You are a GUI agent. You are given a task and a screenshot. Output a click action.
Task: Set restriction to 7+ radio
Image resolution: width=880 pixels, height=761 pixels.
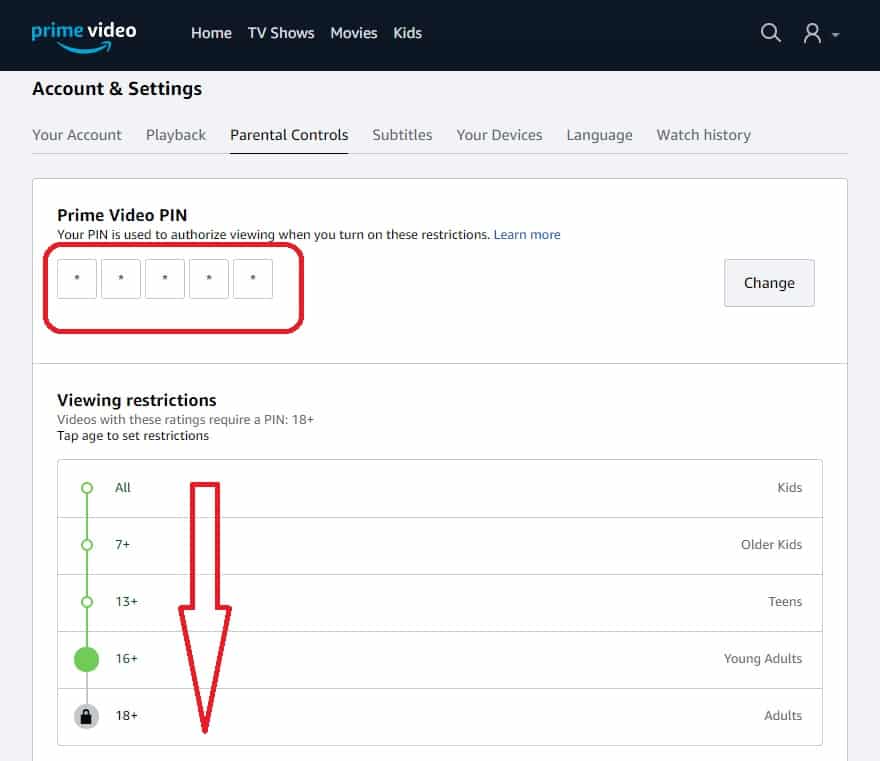[87, 545]
